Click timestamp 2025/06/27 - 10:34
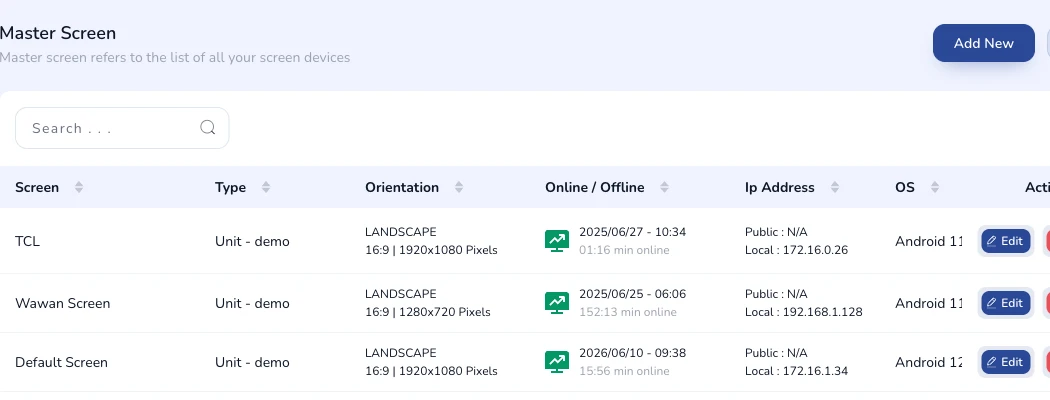 pos(632,232)
